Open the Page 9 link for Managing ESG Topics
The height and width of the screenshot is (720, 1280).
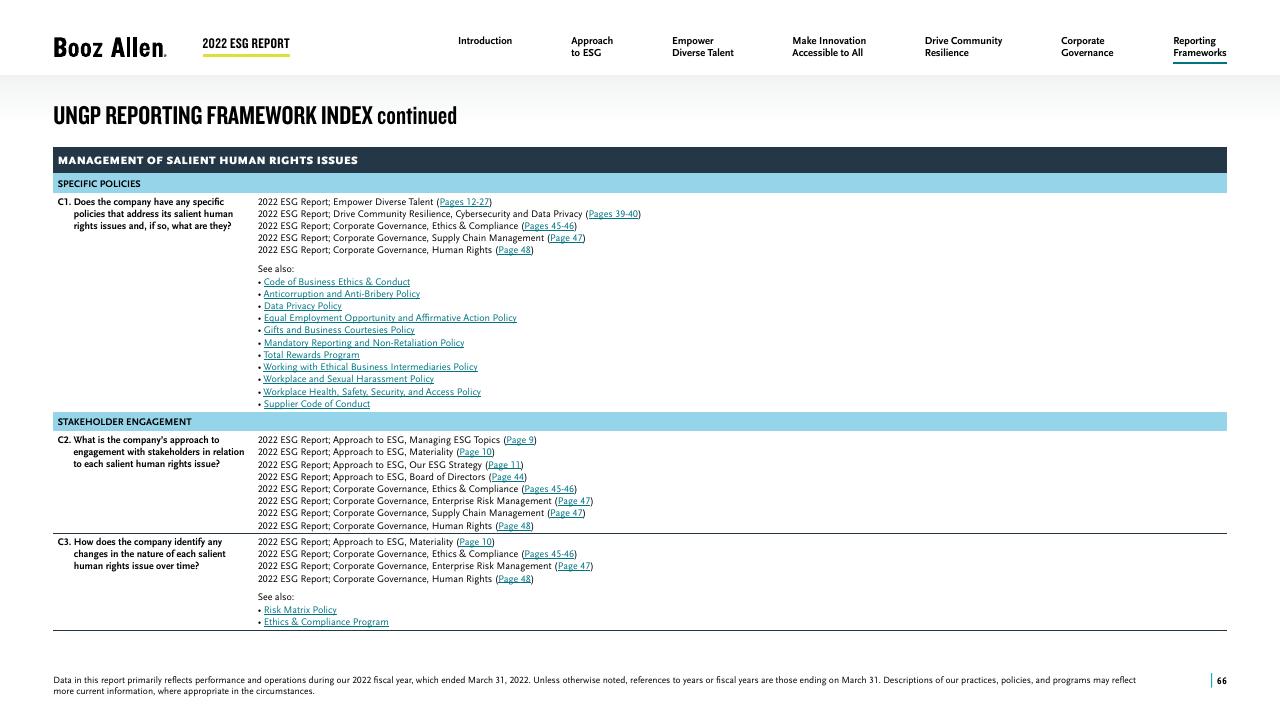point(520,440)
